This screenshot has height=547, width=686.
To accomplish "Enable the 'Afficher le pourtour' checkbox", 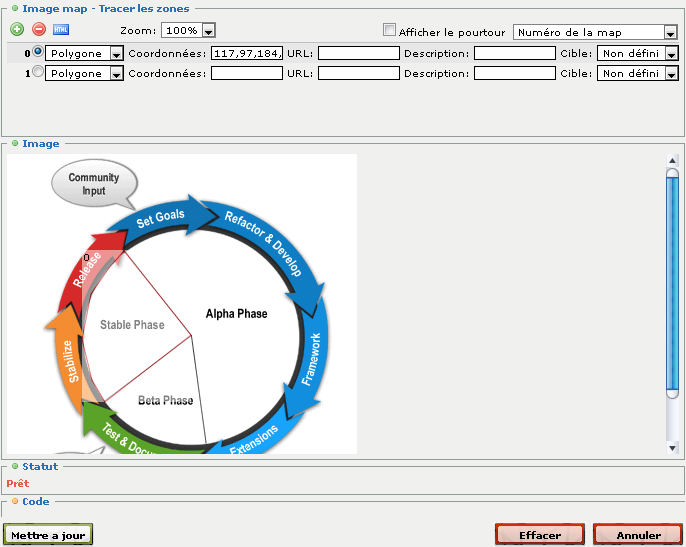I will (x=390, y=31).
